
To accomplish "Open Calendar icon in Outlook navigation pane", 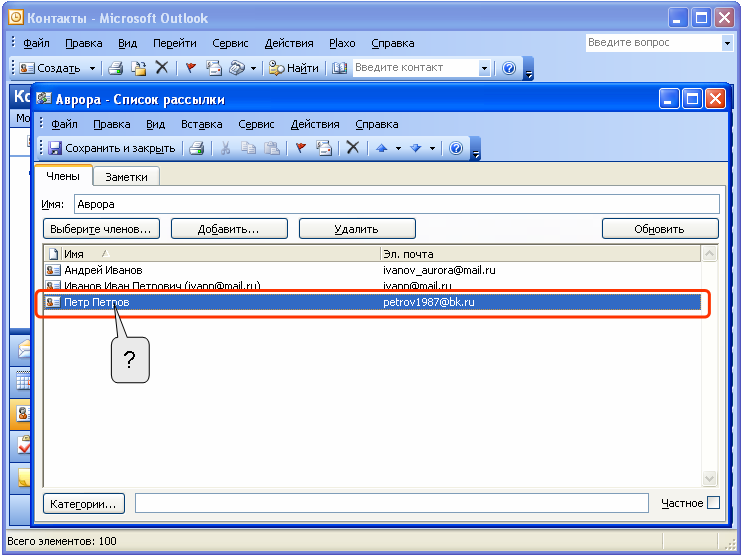I will click(x=22, y=381).
